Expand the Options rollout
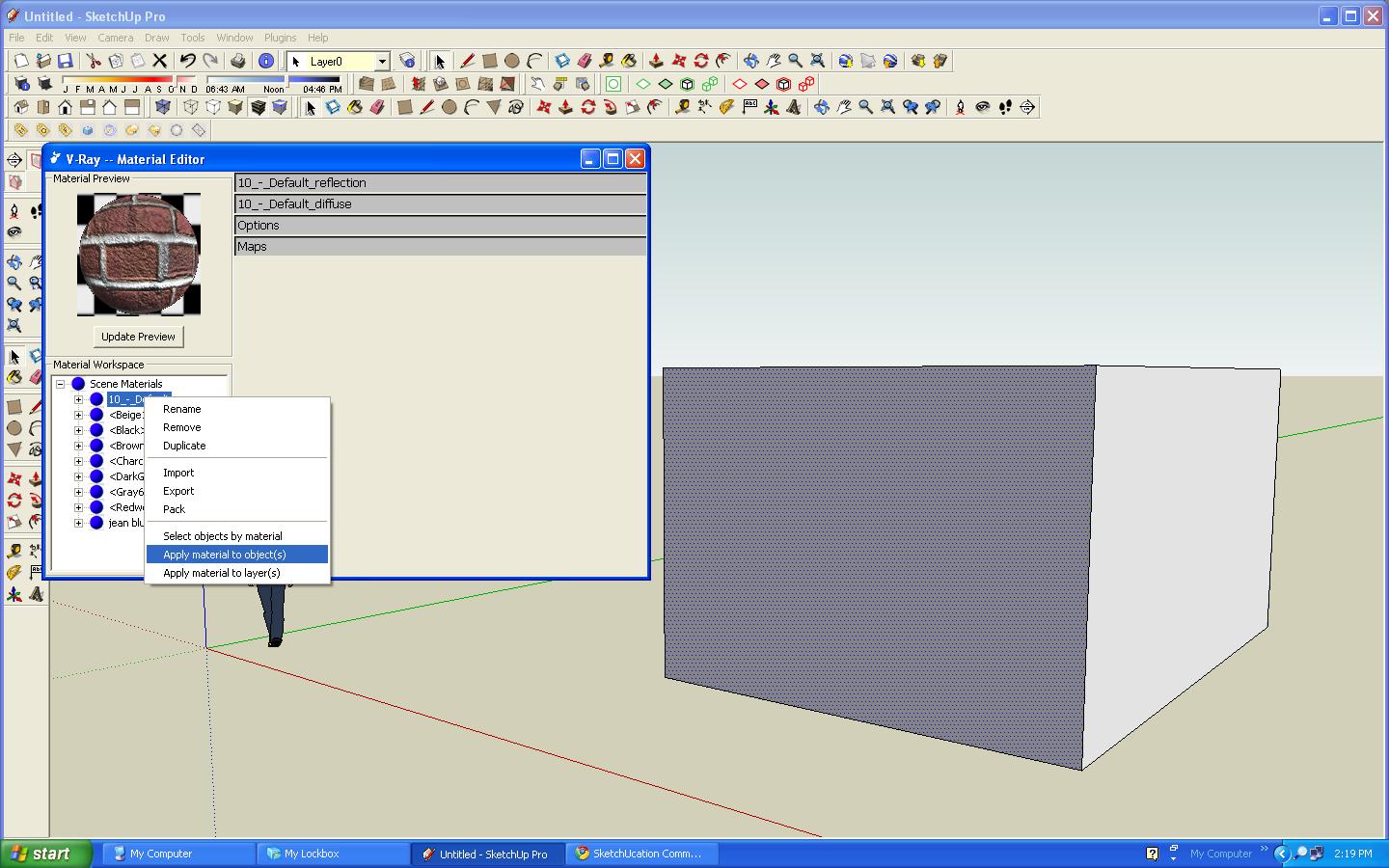This screenshot has height=868, width=1389. click(x=440, y=225)
